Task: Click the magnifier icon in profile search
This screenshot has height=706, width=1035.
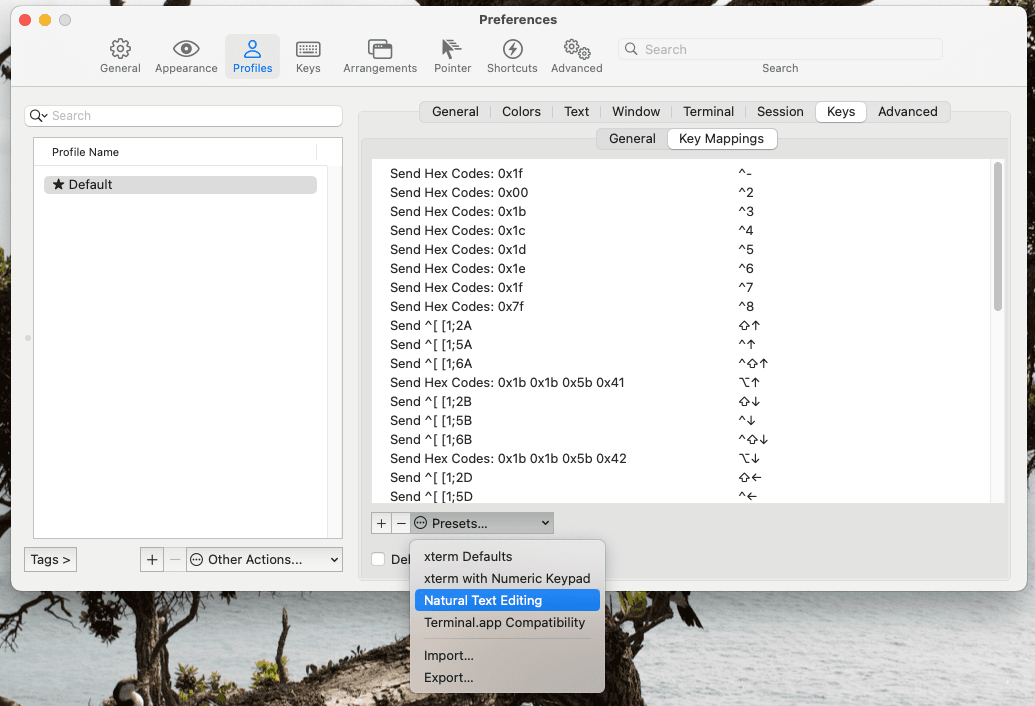Action: 38,115
